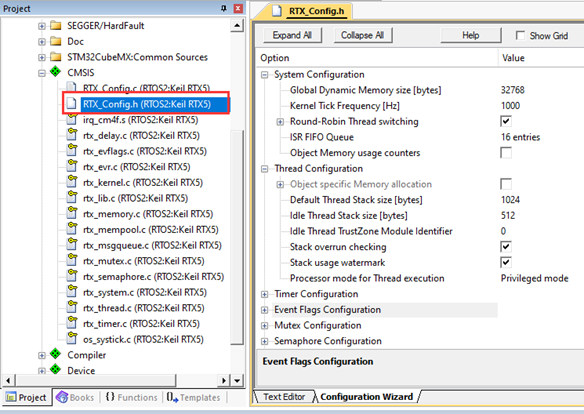The image size is (584, 414).
Task: Expand Round-Robin Thread switching options
Action: 280,122
